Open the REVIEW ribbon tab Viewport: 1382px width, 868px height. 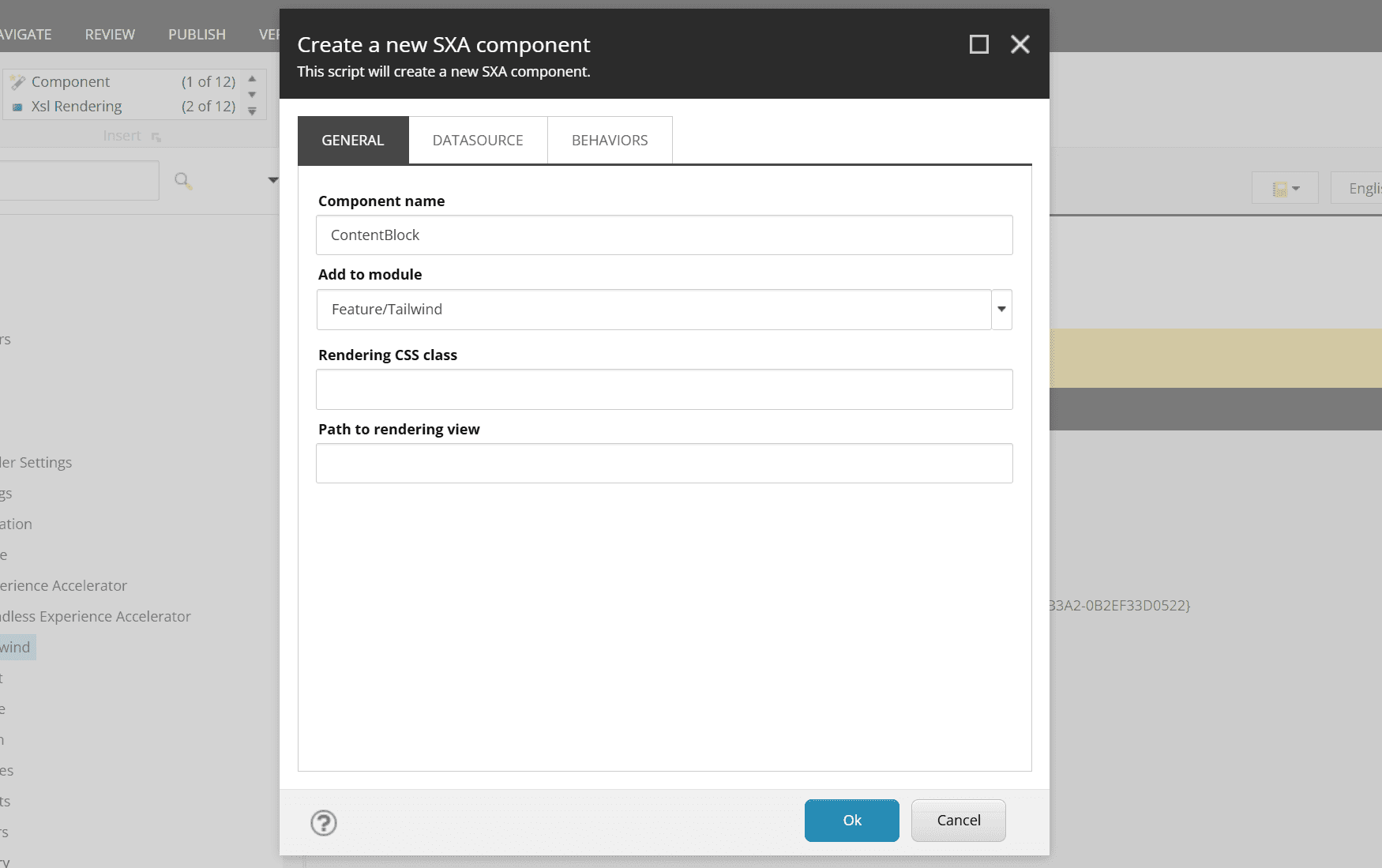tap(110, 35)
